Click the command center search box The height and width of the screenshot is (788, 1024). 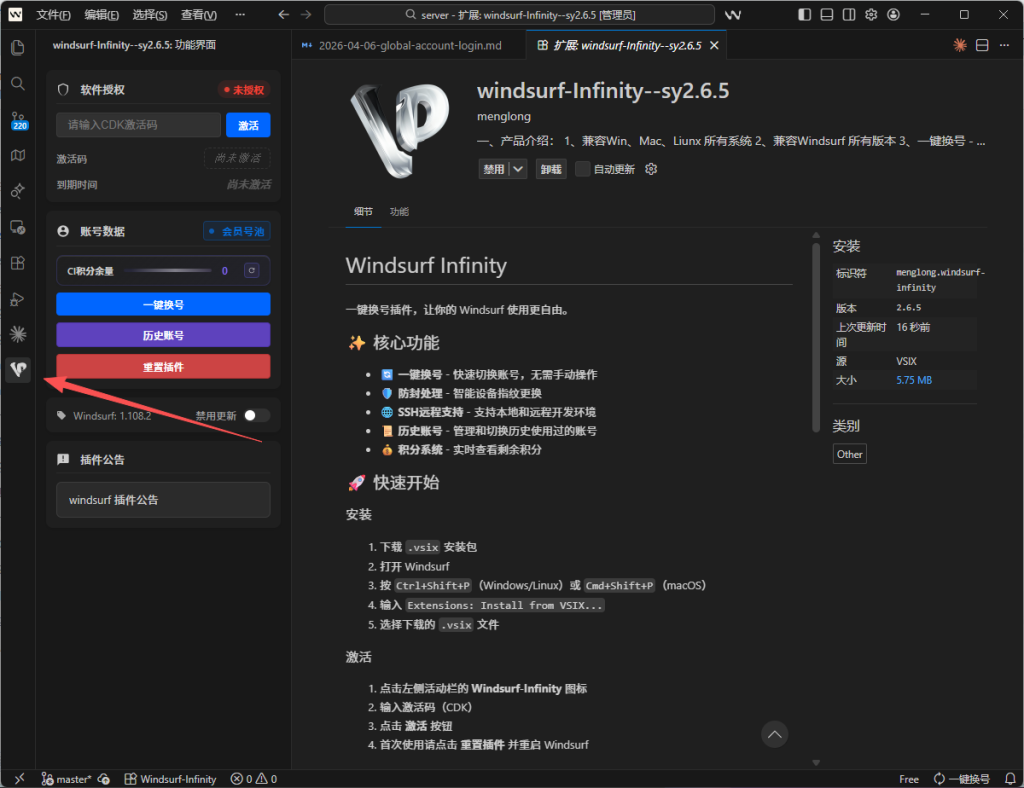click(519, 14)
